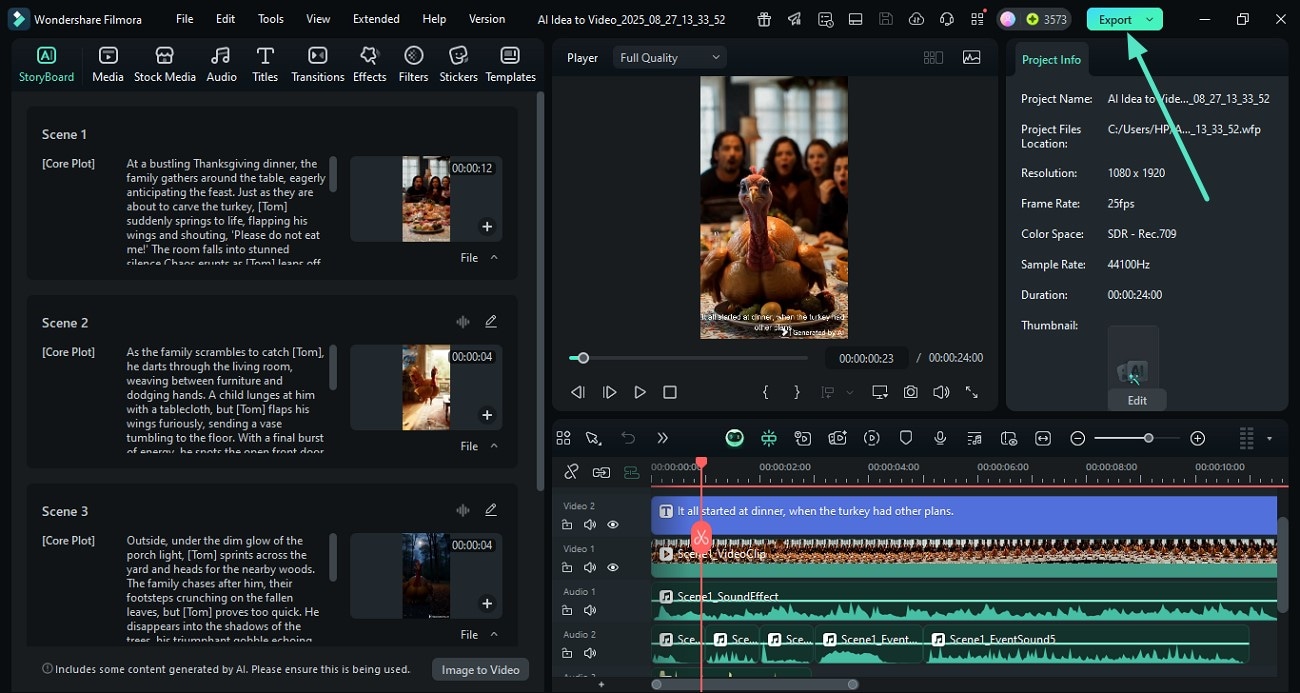Viewport: 1300px width, 693px height.
Task: Open the Version menu
Action: click(x=487, y=19)
